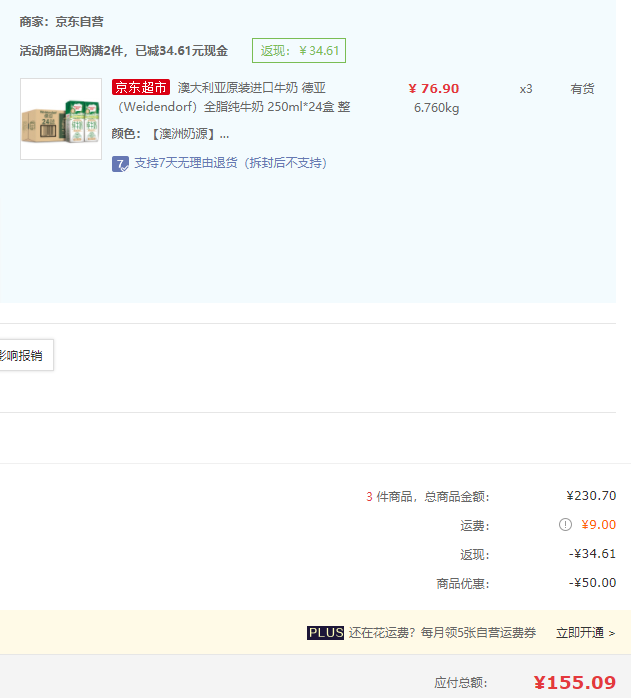Select the 颜色: 【澳洲奶源】 option text
The image size is (631, 698).
click(171, 134)
